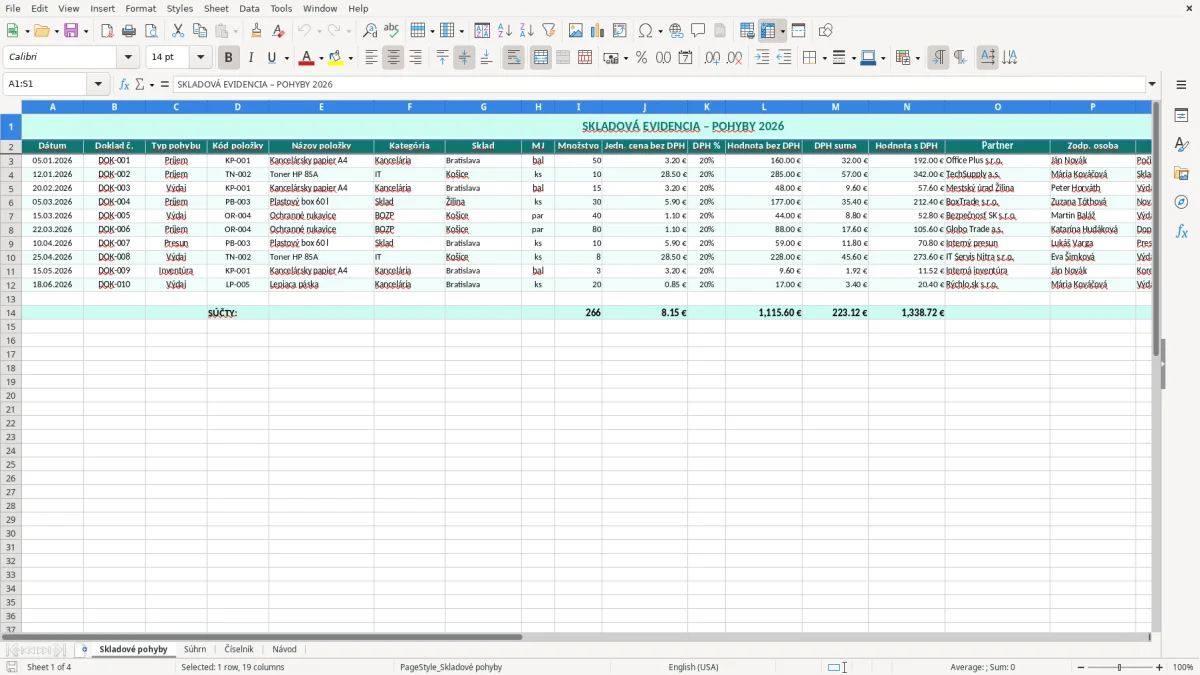Viewport: 1200px width, 675px height.
Task: Toggle Center Horizontally alignment
Action: pos(393,58)
